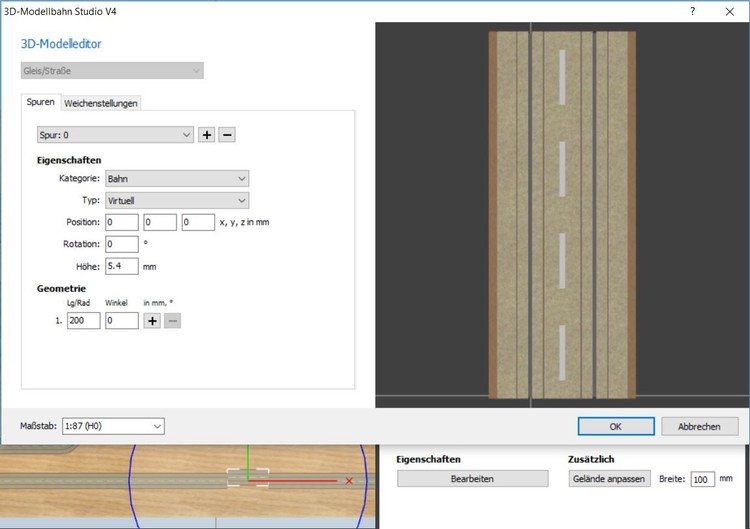Remove current Spur with minus button
This screenshot has width=750, height=529.
(227, 135)
